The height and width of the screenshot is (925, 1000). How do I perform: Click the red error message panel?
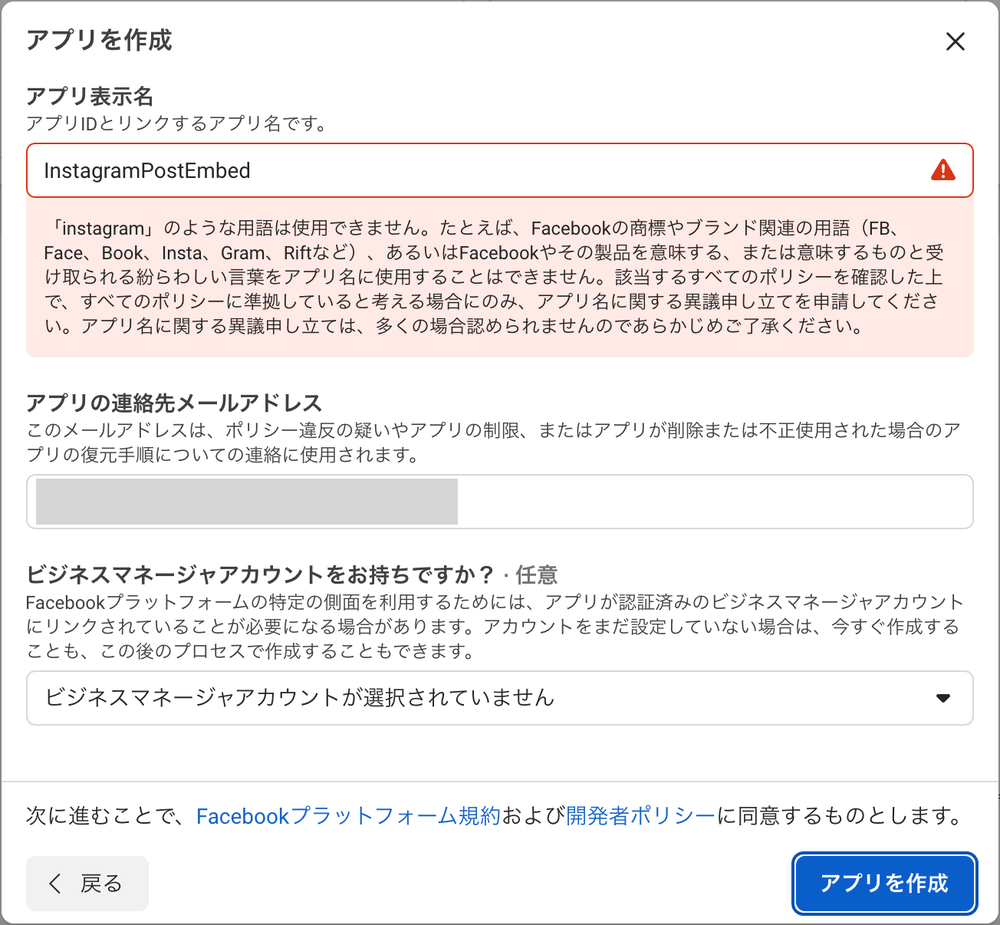point(500,277)
